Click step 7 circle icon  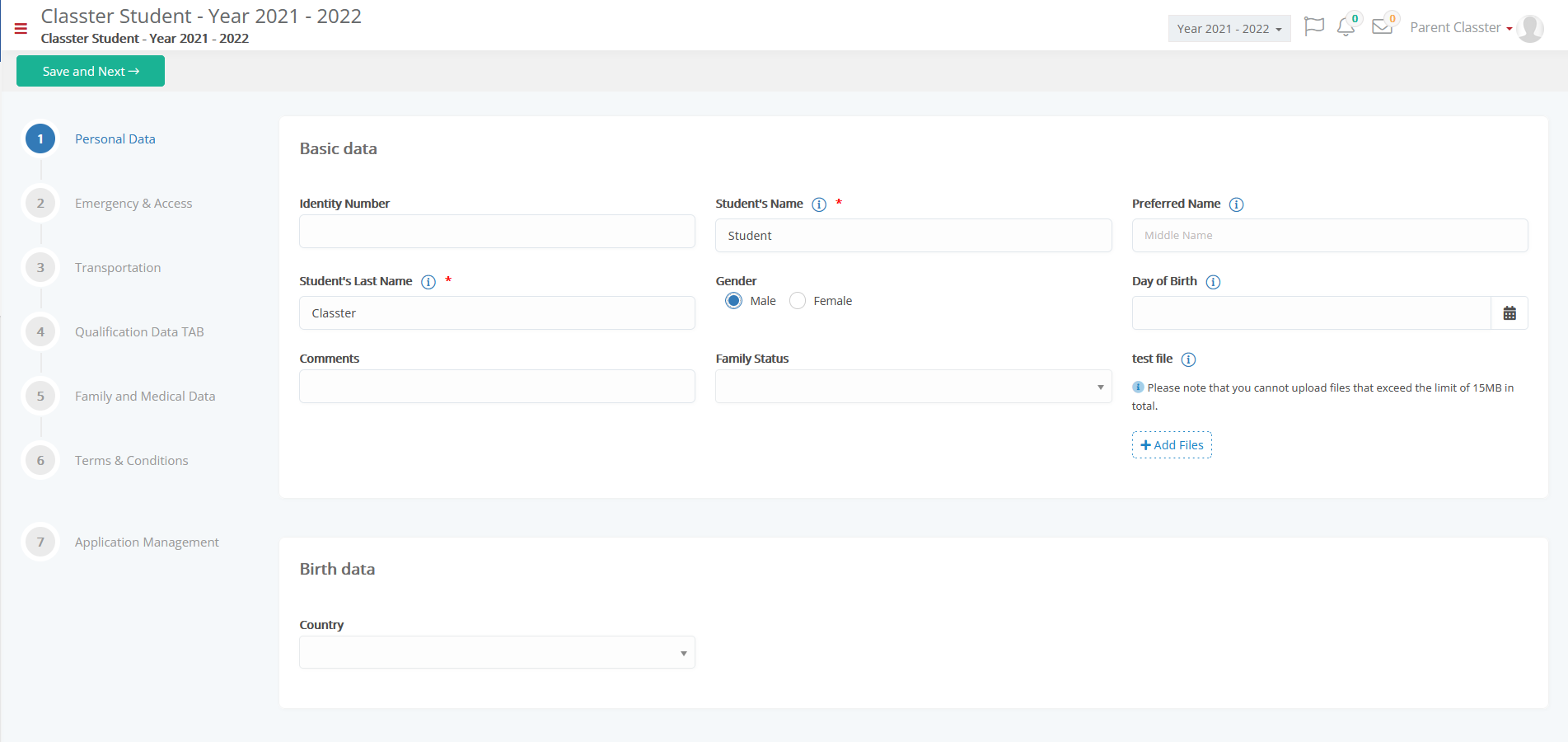pos(40,542)
